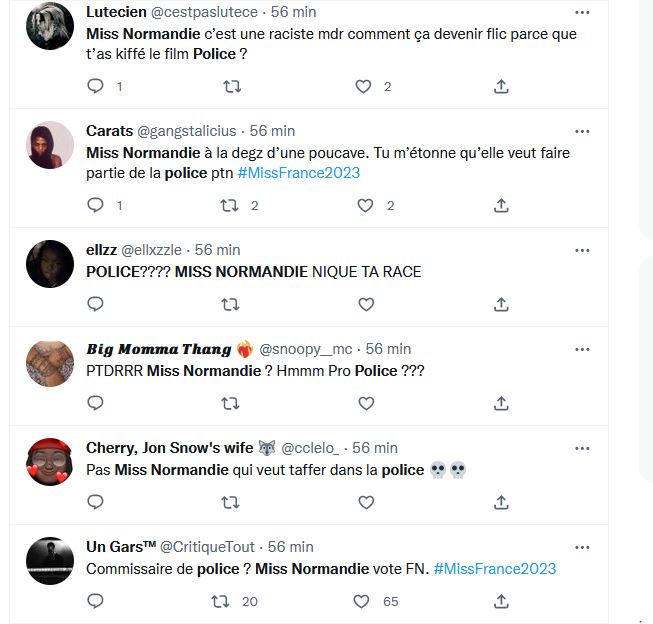Retweet the Un Gars tweet with 20 retweets
Image resolution: width=653 pixels, height=624 pixels.
[231, 601]
